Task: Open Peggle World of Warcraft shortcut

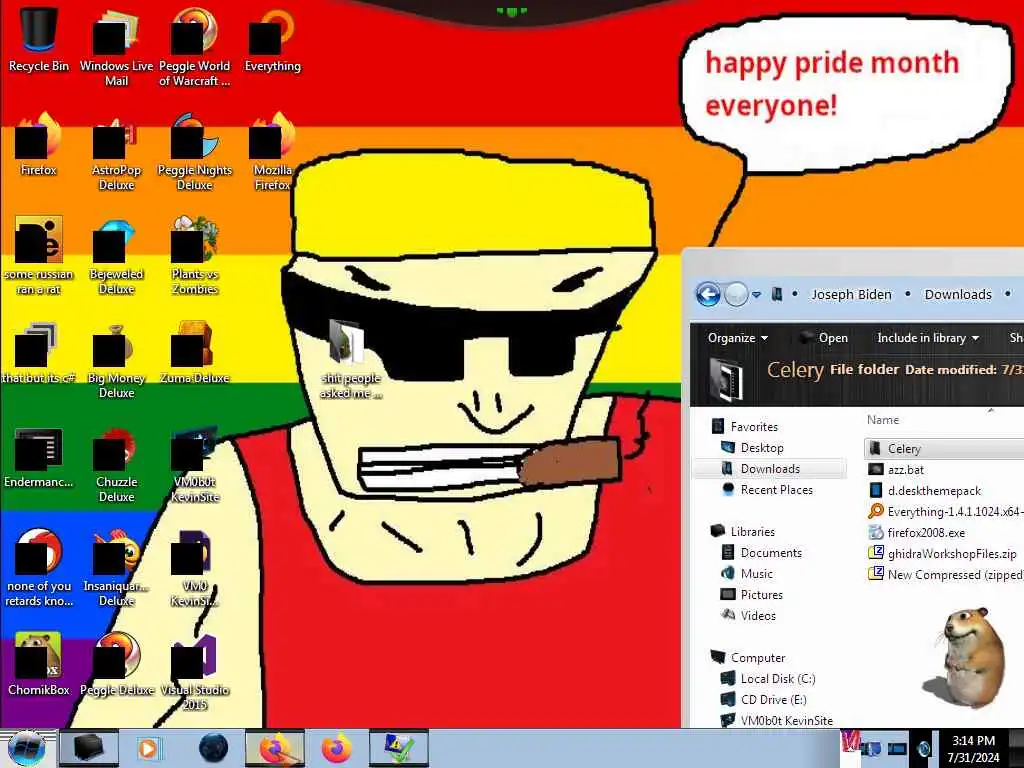Action: (195, 46)
